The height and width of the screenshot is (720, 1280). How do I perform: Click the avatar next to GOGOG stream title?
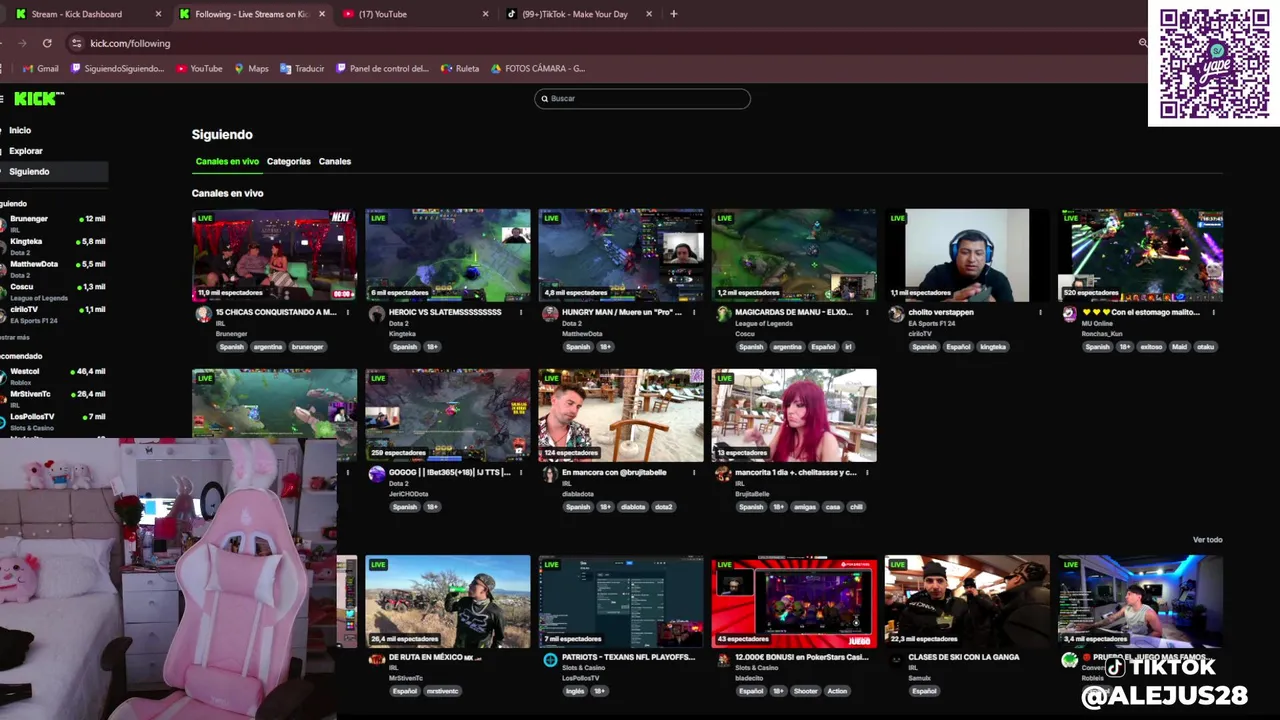(376, 474)
